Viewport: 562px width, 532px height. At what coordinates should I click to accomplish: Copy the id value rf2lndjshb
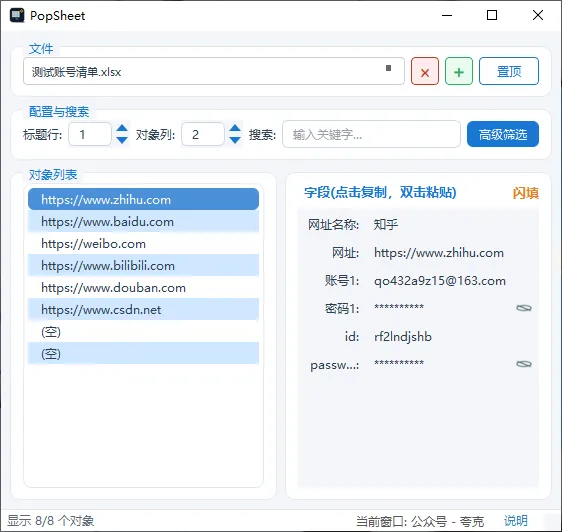point(403,337)
